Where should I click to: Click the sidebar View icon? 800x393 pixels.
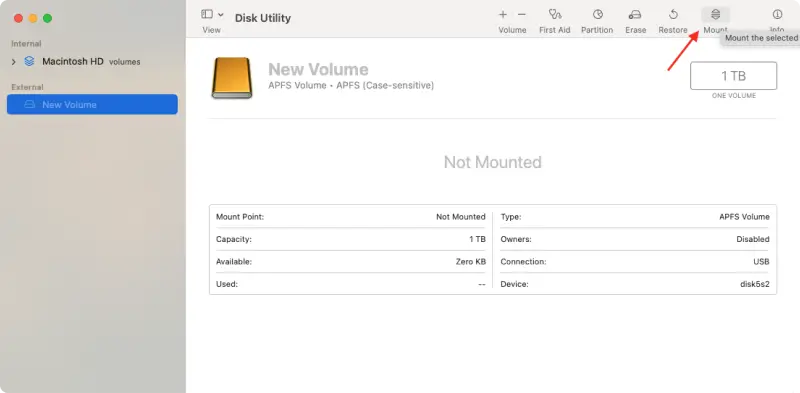pos(207,14)
